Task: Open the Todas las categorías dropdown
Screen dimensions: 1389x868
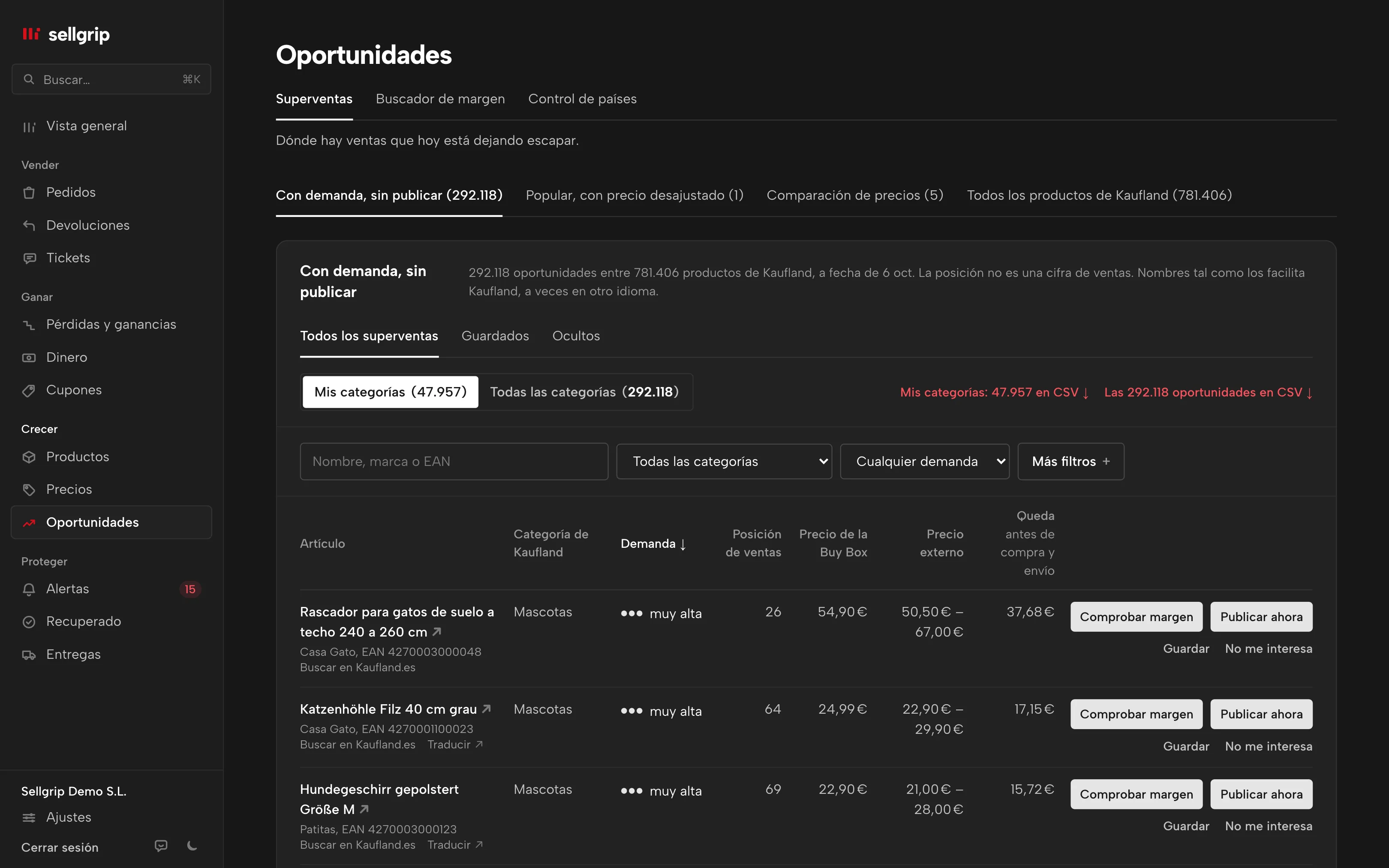Action: [724, 462]
